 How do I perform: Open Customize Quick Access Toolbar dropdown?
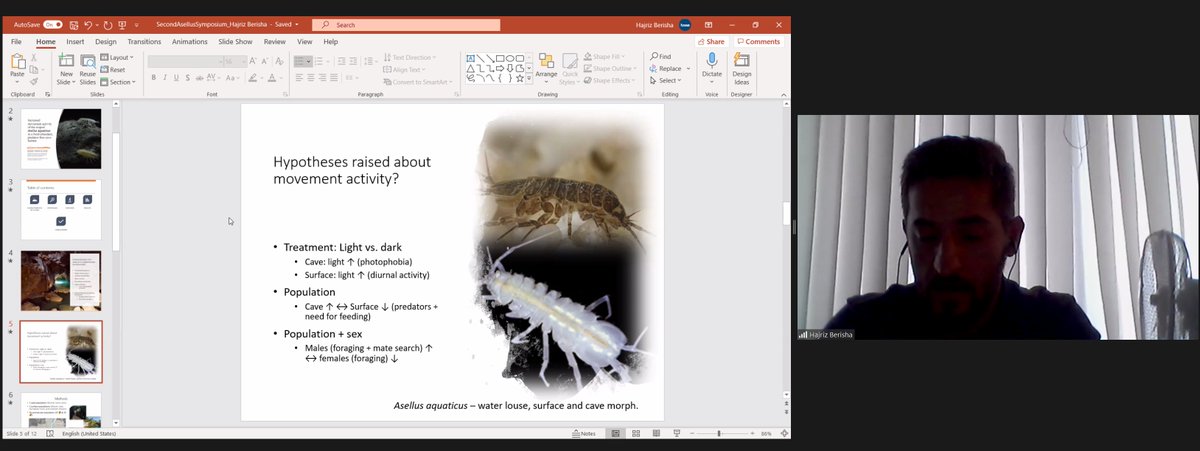[137, 24]
